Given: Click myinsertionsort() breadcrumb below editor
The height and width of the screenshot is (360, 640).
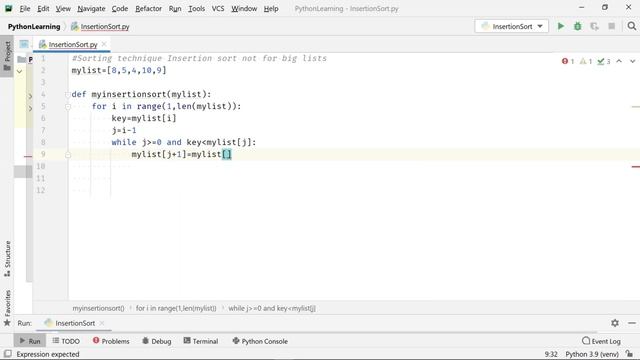Looking at the screenshot, I should click(98, 308).
